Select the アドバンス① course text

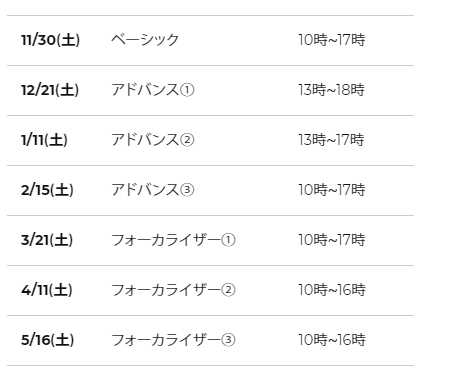tap(153, 90)
